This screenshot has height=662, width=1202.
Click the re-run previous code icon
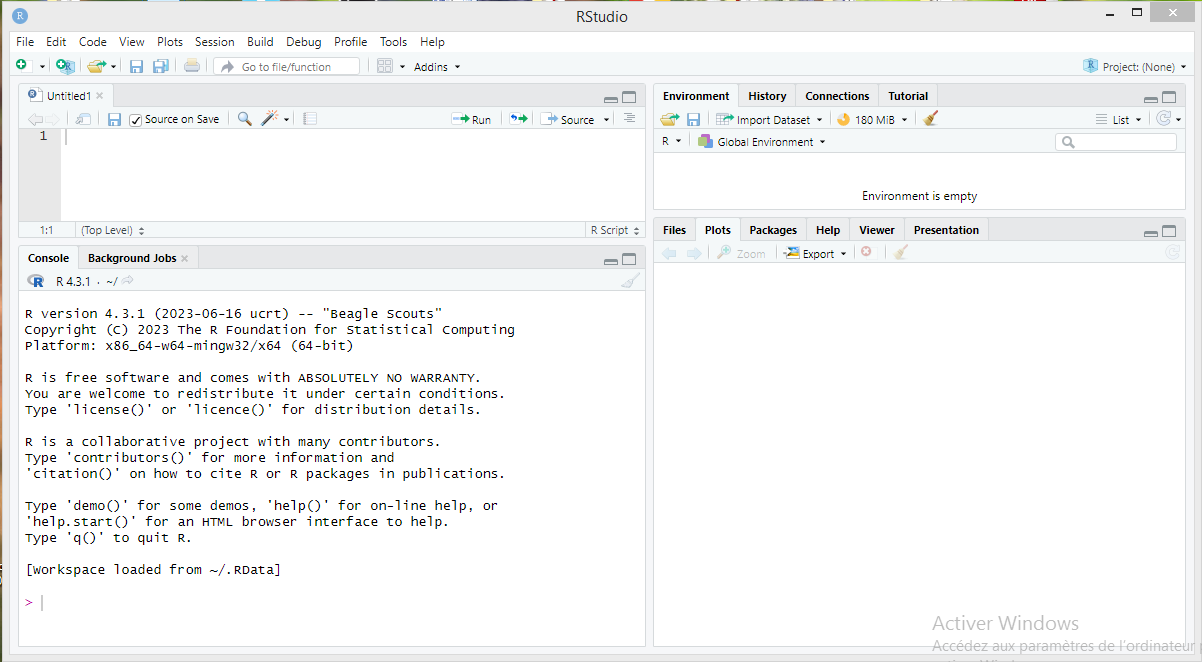[518, 119]
